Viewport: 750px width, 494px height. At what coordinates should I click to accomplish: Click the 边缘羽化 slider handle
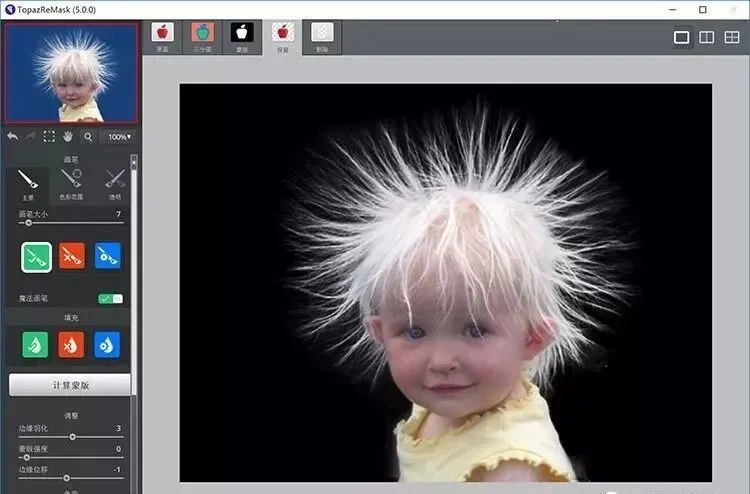coord(72,437)
